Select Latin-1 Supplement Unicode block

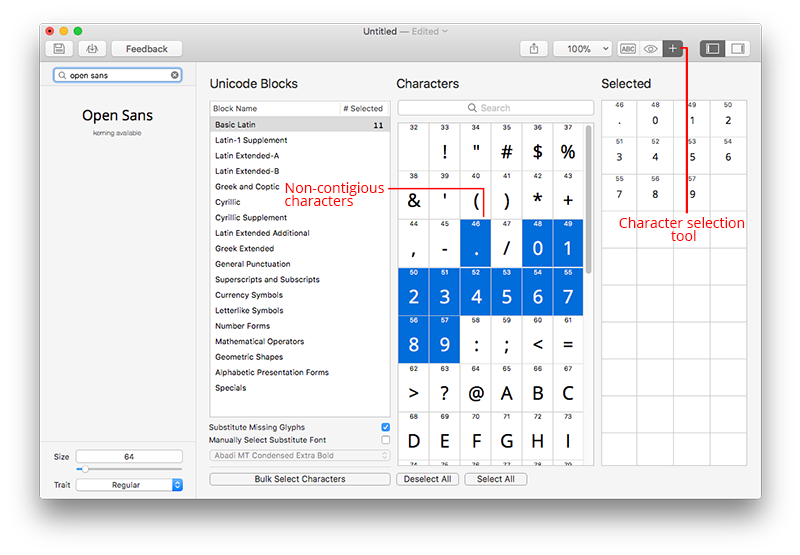click(251, 140)
